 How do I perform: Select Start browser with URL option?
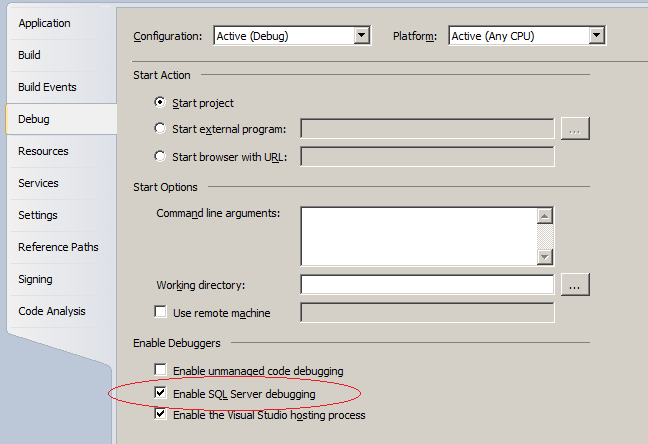(160, 156)
